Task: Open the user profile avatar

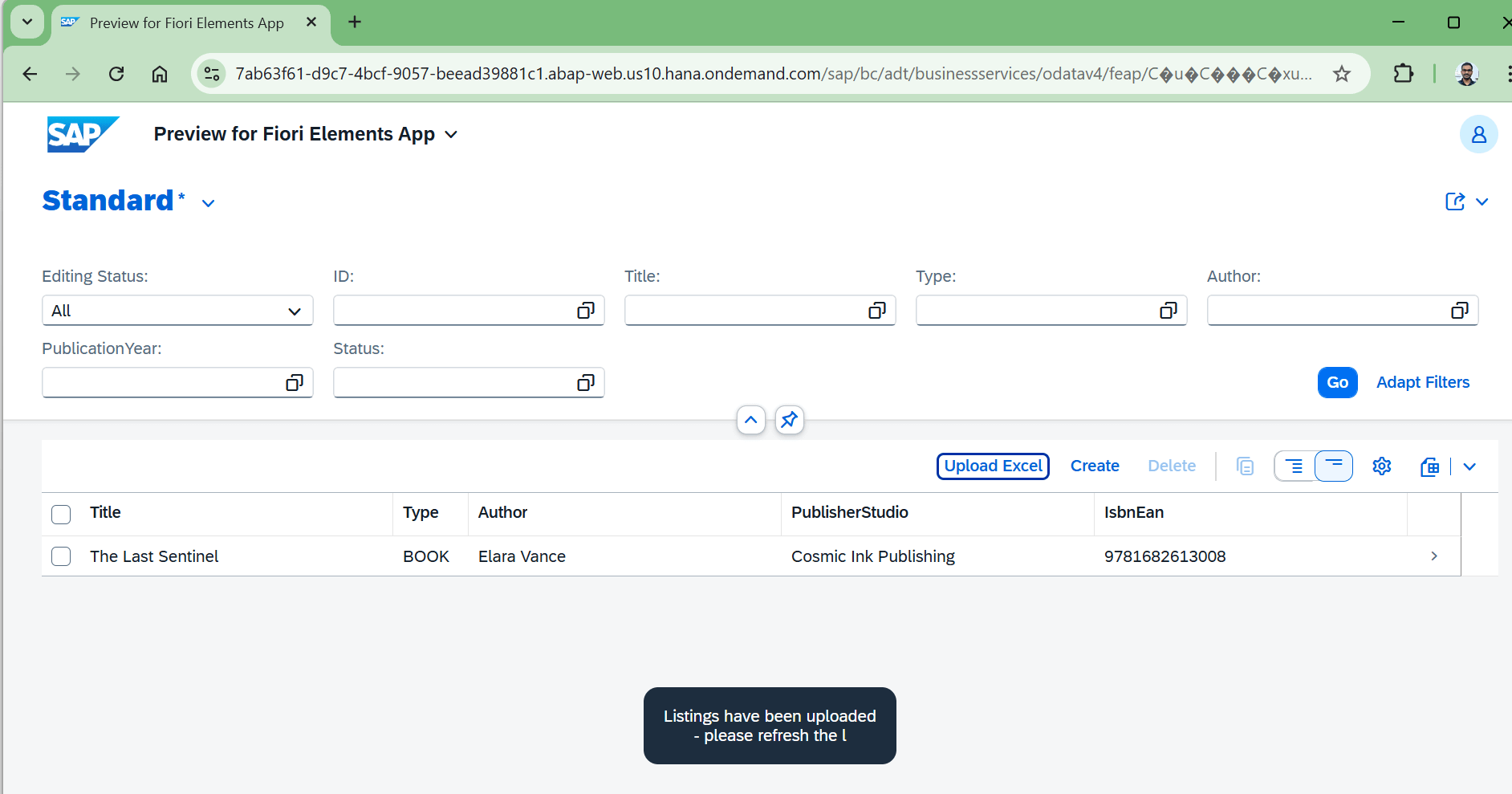Action: click(1478, 135)
